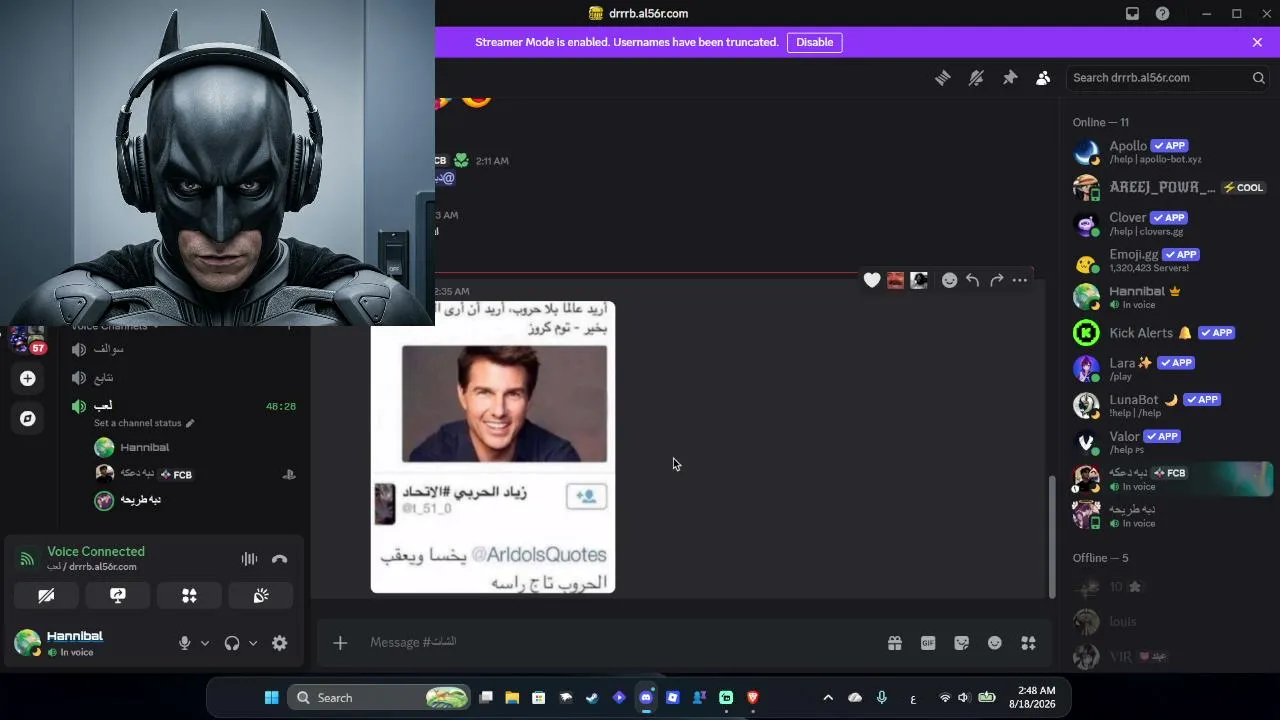
Task: Open the Help question mark icon
Action: [x=1162, y=14]
